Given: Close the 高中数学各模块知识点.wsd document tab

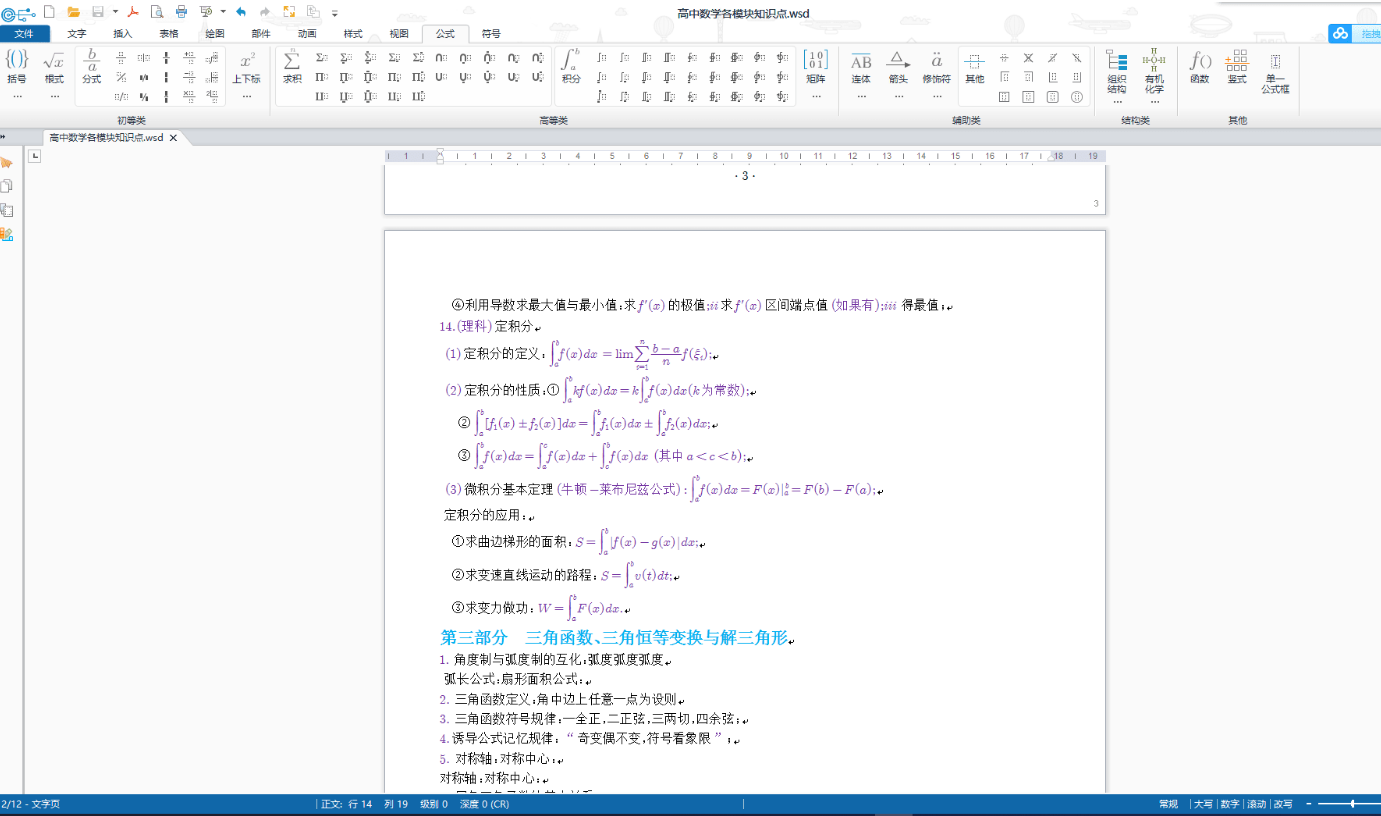Looking at the screenshot, I should click(x=173, y=138).
